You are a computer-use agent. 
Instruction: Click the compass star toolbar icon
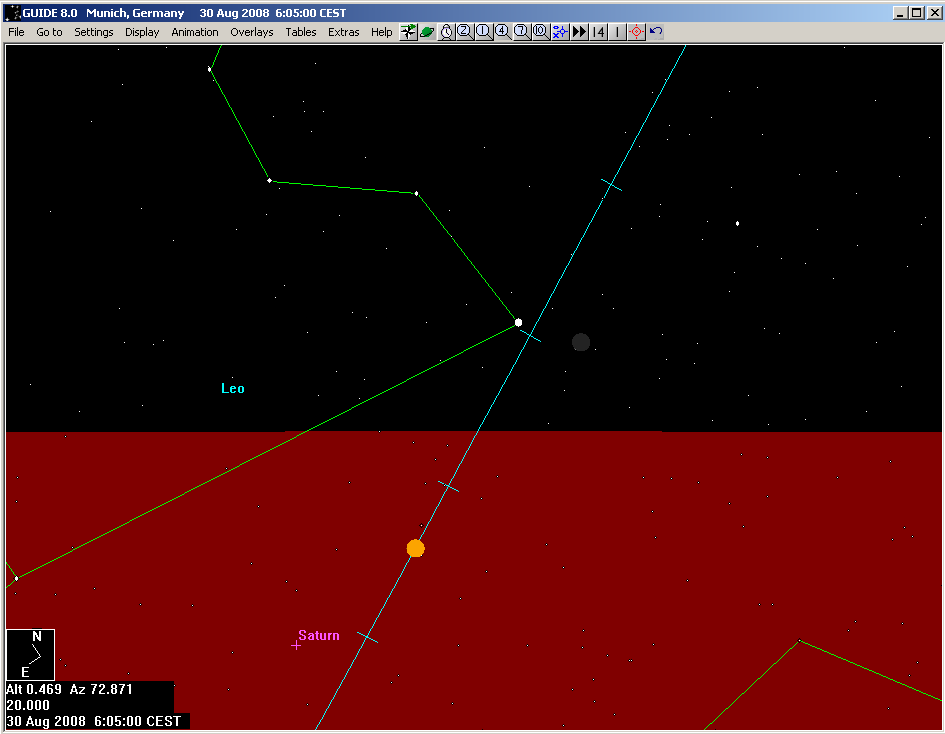[408, 32]
